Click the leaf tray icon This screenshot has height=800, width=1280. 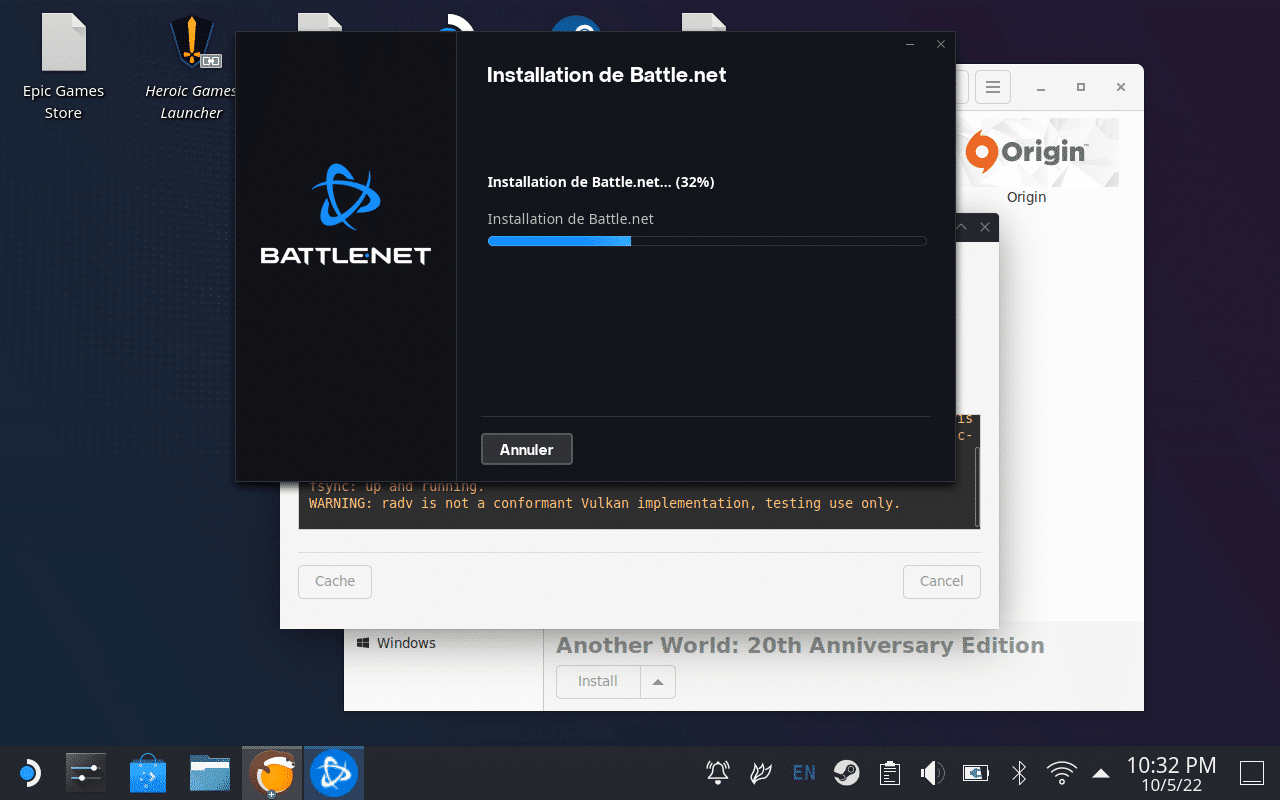(x=761, y=772)
